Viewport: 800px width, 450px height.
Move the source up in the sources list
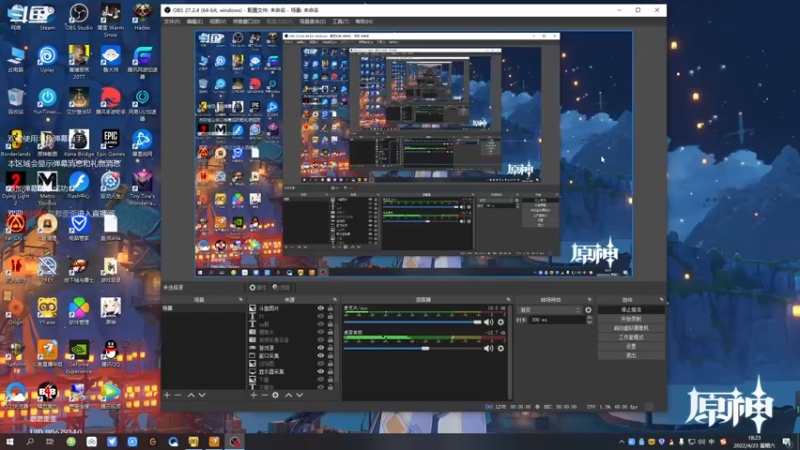pos(289,395)
